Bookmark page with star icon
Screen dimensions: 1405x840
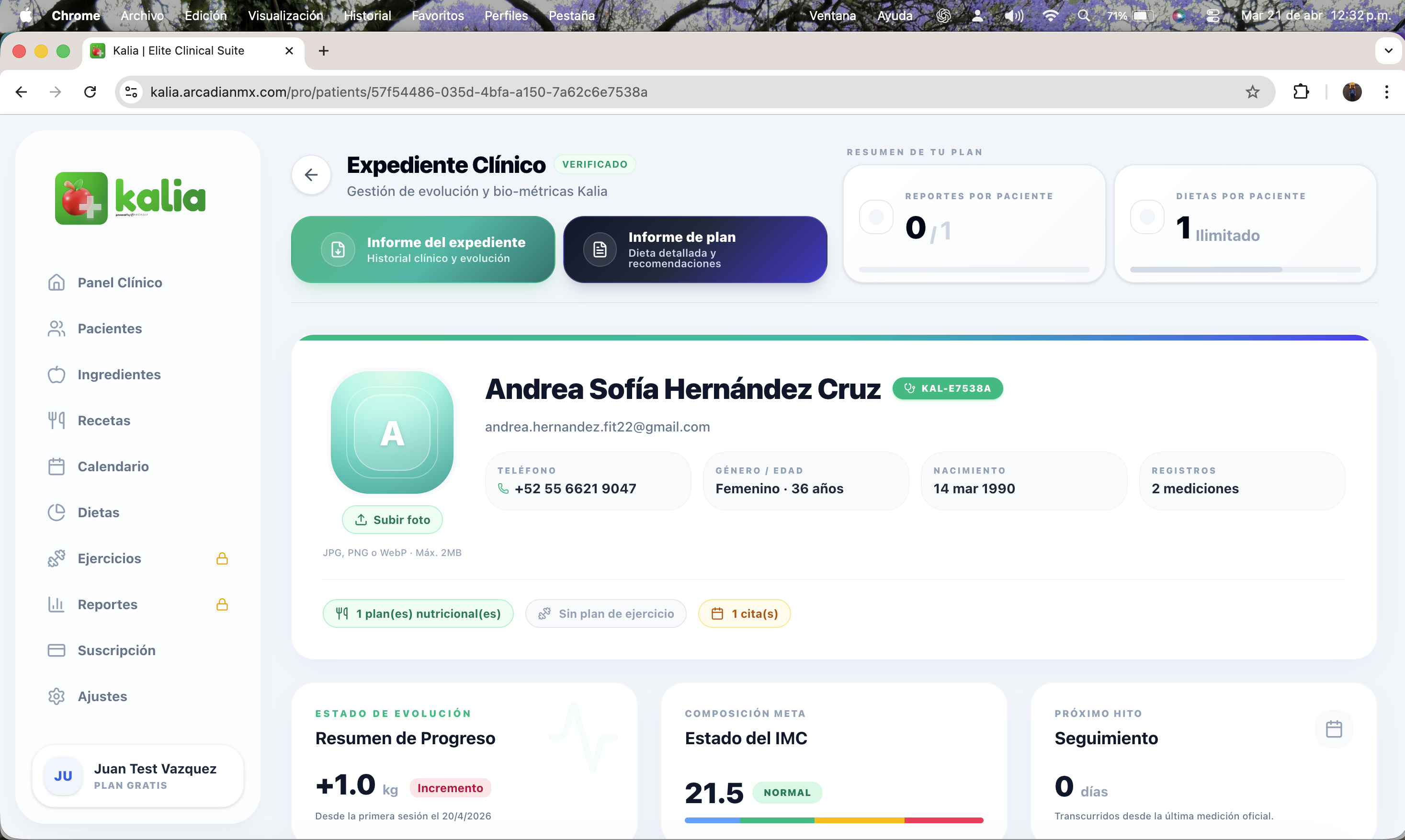(x=1253, y=91)
